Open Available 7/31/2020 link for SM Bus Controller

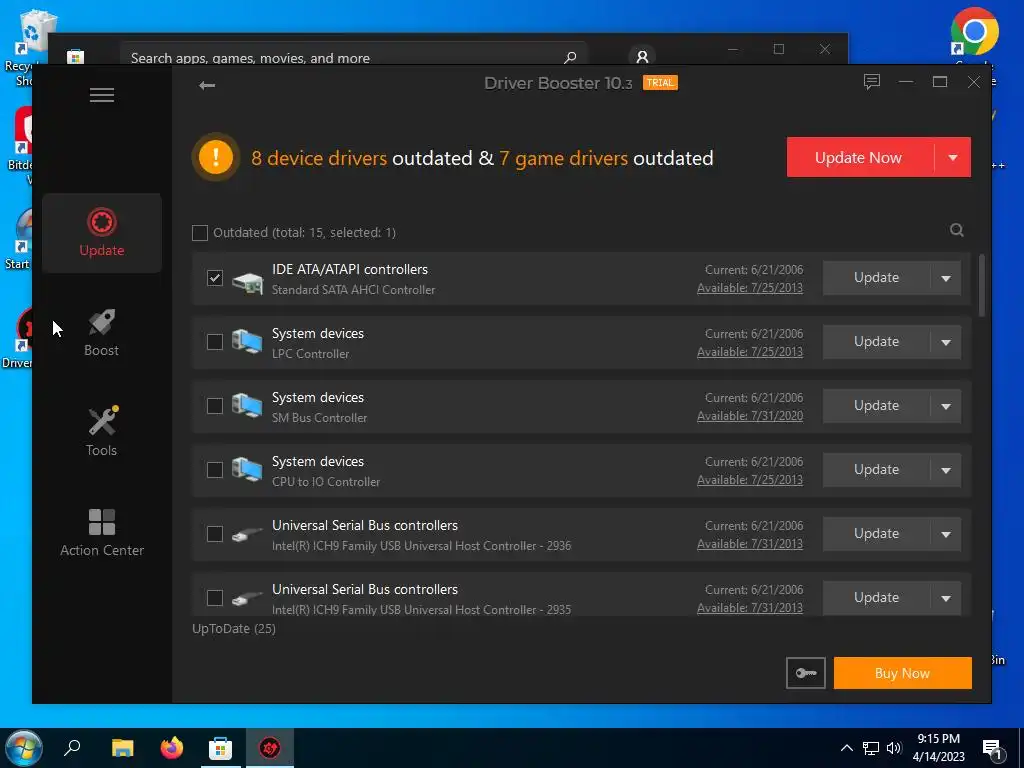pyautogui.click(x=750, y=416)
